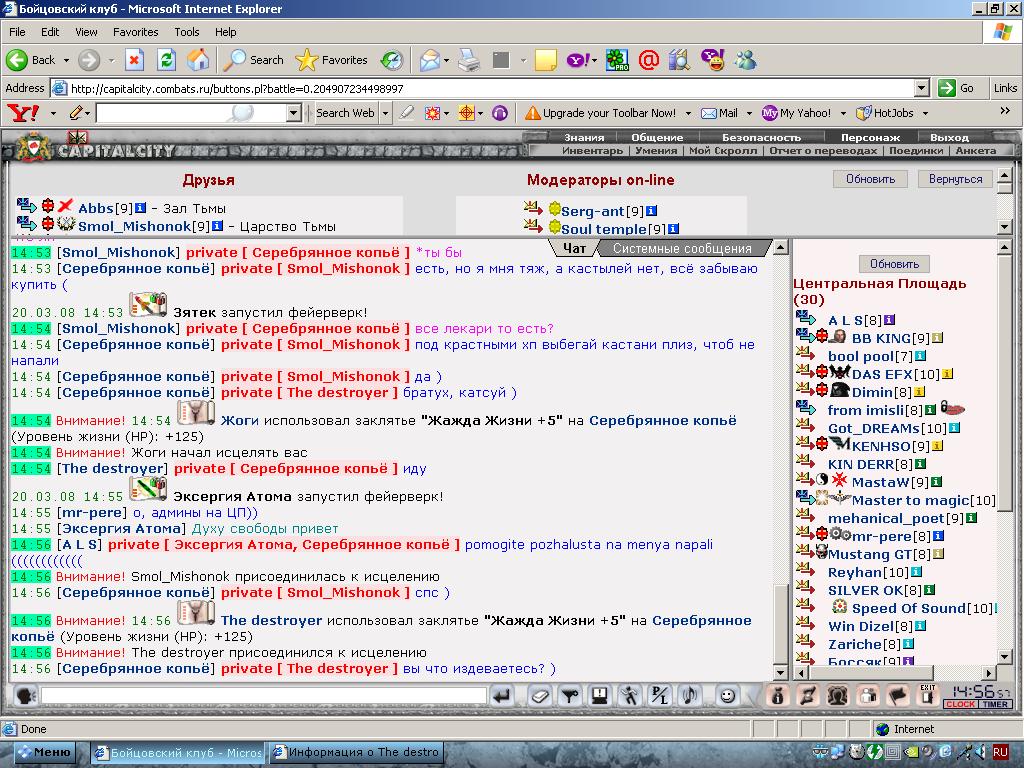
Task: Click the IE Favorites star button
Action: click(333, 60)
